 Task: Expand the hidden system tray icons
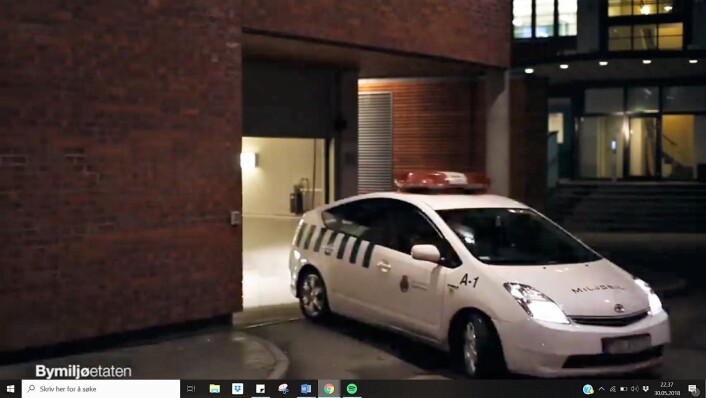[602, 389]
